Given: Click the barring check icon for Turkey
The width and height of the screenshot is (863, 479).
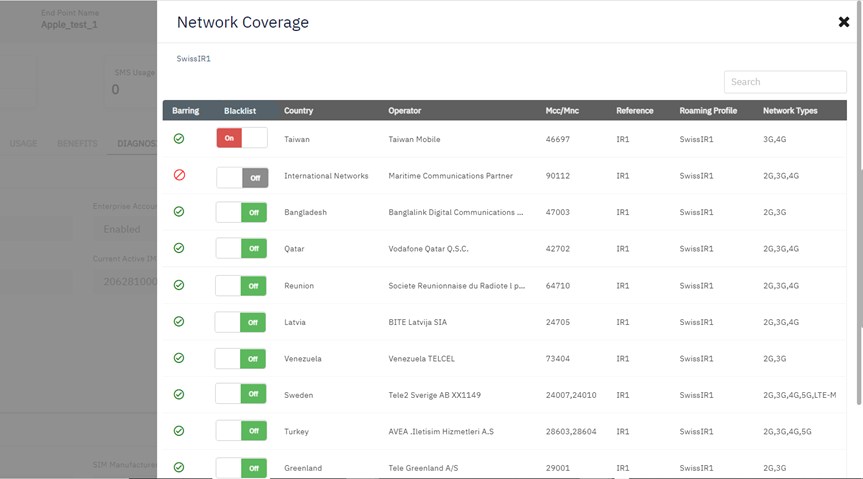Looking at the screenshot, I should pyautogui.click(x=179, y=431).
